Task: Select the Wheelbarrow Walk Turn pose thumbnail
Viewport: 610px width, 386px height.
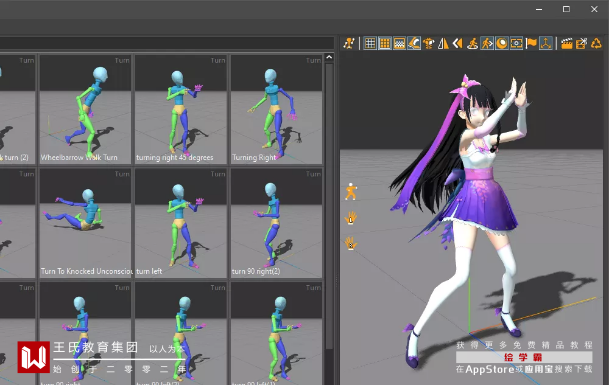Action: (85, 109)
